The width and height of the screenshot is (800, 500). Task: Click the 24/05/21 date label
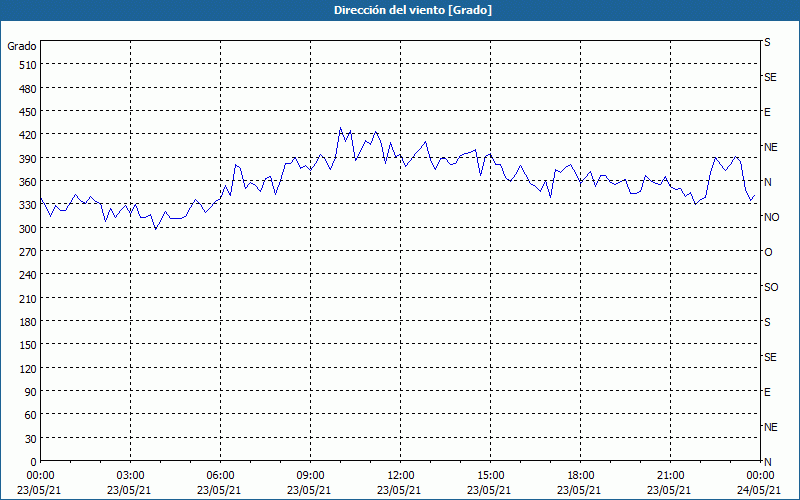pos(759,490)
